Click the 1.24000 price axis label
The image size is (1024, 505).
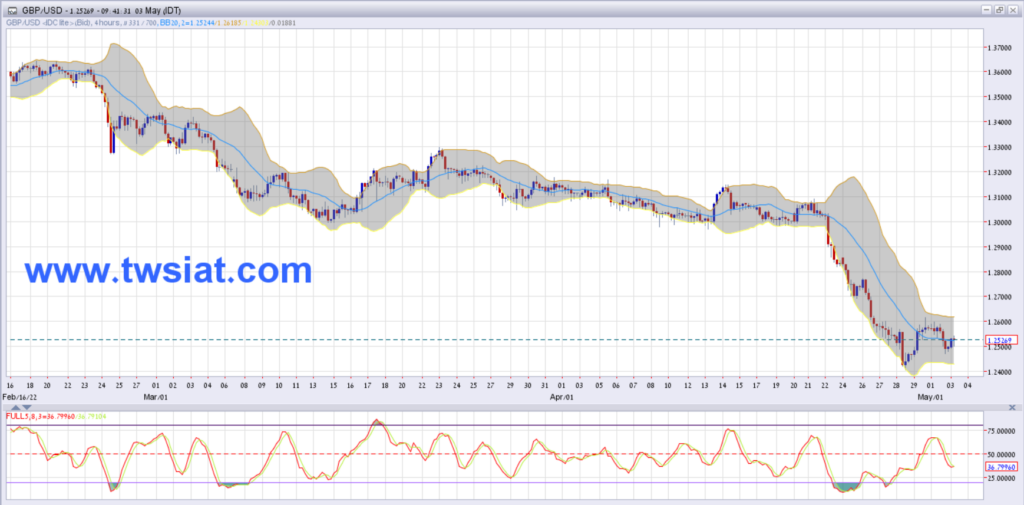click(998, 372)
